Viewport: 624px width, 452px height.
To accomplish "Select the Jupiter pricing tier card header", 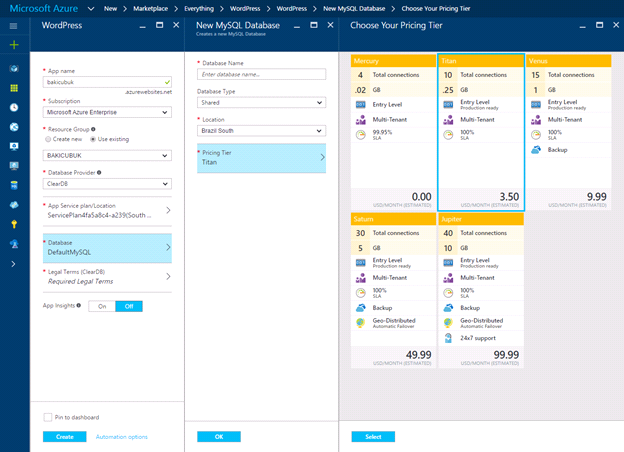I will 481,219.
